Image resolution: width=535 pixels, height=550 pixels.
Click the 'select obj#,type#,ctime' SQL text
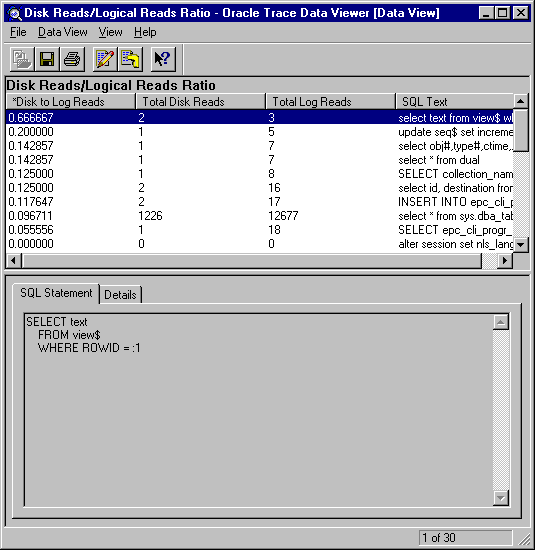455,146
